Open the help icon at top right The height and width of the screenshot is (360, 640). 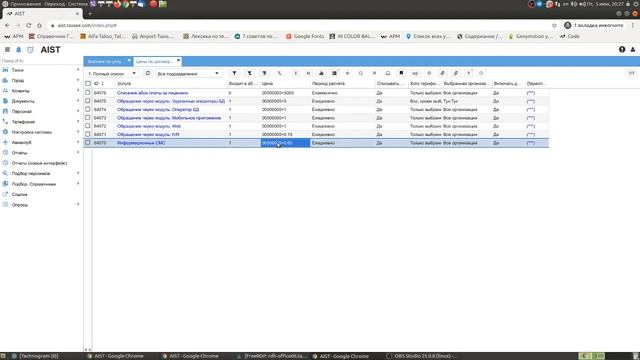(x=622, y=49)
